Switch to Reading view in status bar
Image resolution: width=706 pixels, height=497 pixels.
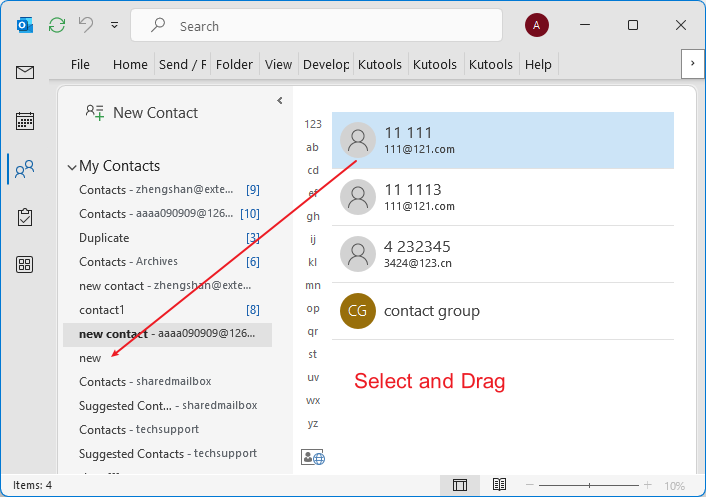[x=498, y=485]
